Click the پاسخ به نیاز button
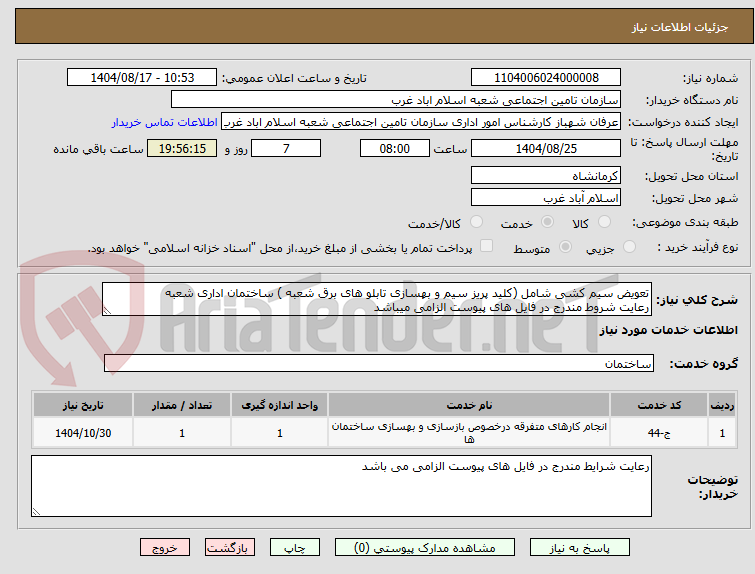The height and width of the screenshot is (574, 755). point(580,548)
